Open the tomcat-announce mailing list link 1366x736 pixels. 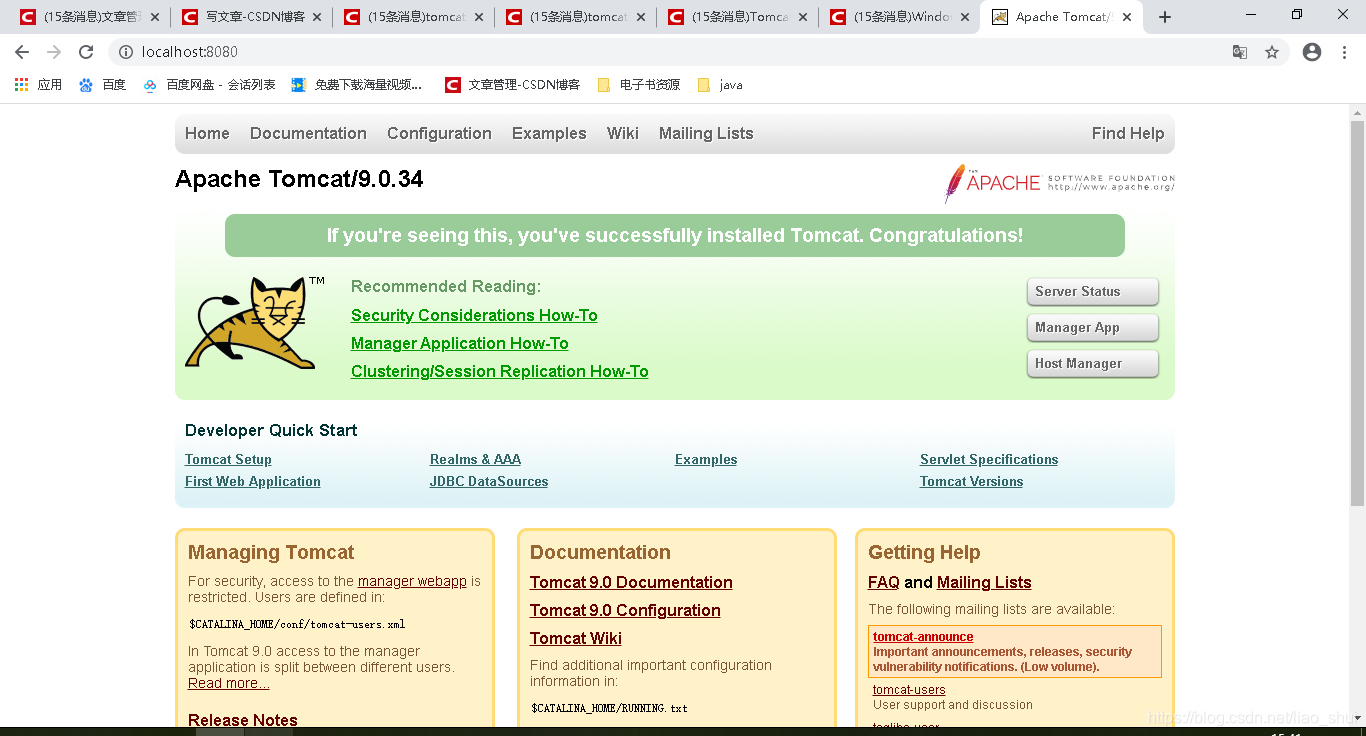pyautogui.click(x=923, y=637)
